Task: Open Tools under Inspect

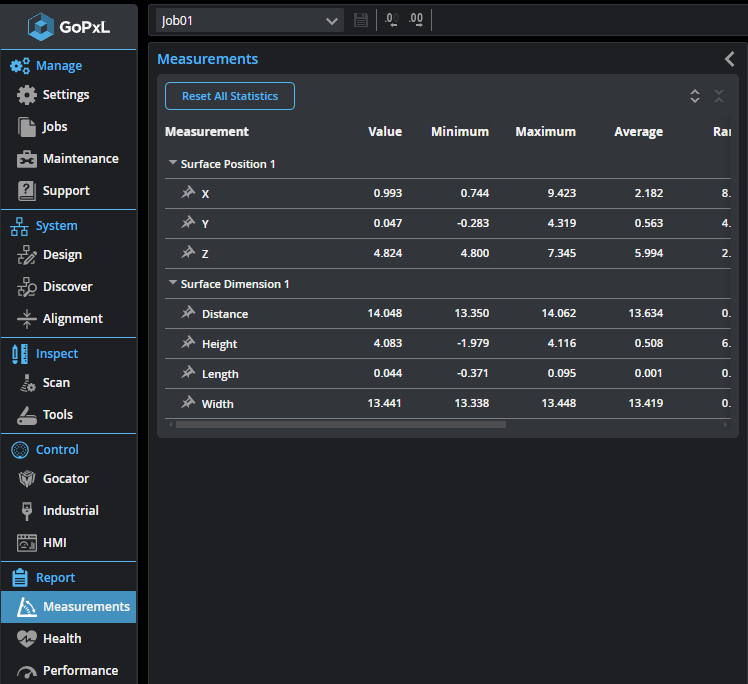Action: pos(57,414)
